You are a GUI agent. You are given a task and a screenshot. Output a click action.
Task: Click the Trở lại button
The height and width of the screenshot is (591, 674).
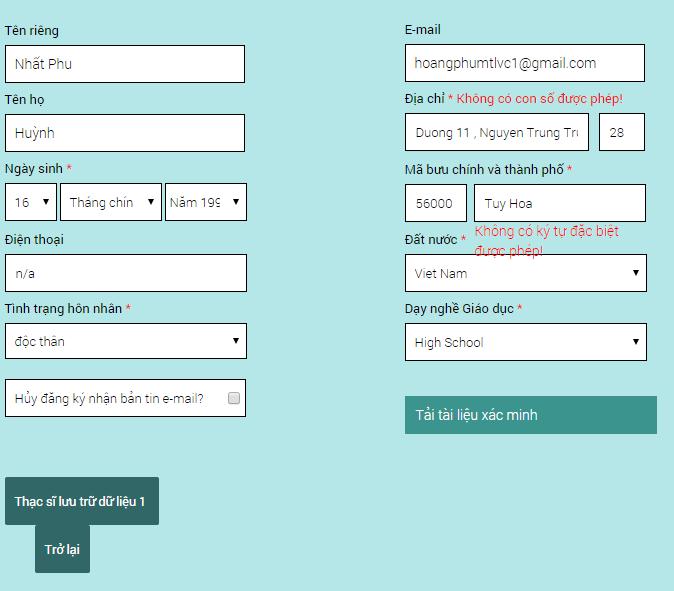(62, 549)
